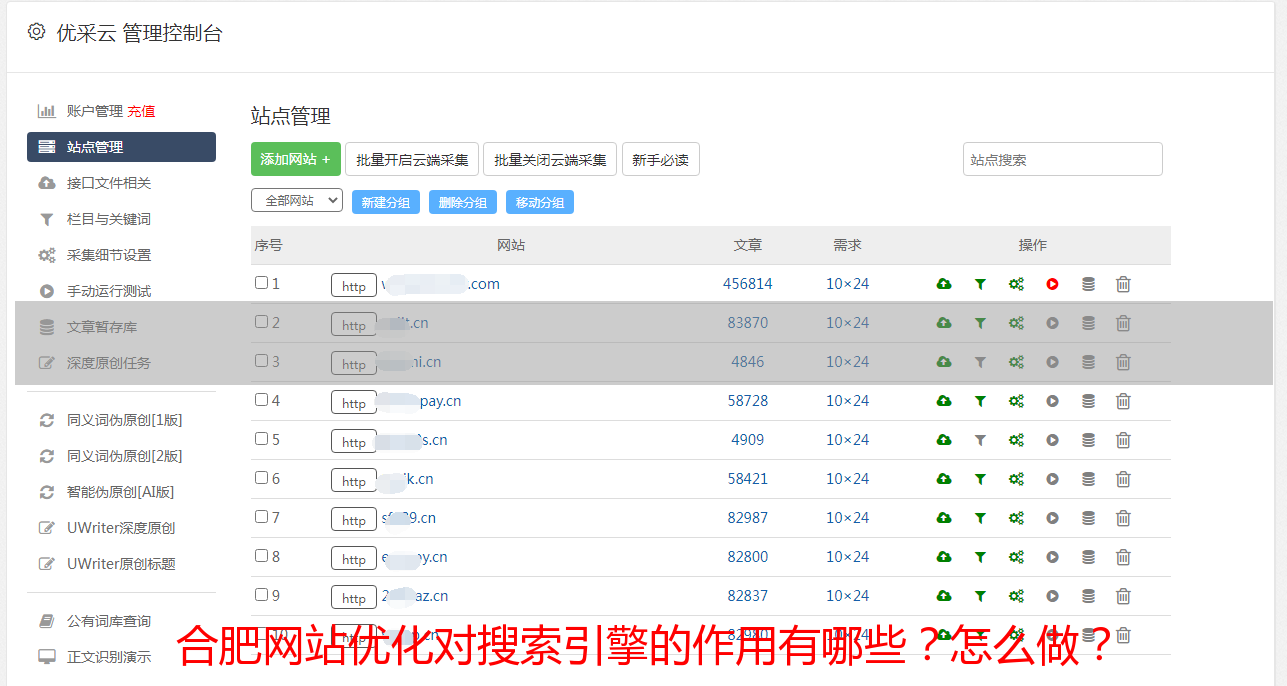The width and height of the screenshot is (1287, 686).
Task: Open the gears settings icon in row 1
Action: (x=1016, y=284)
